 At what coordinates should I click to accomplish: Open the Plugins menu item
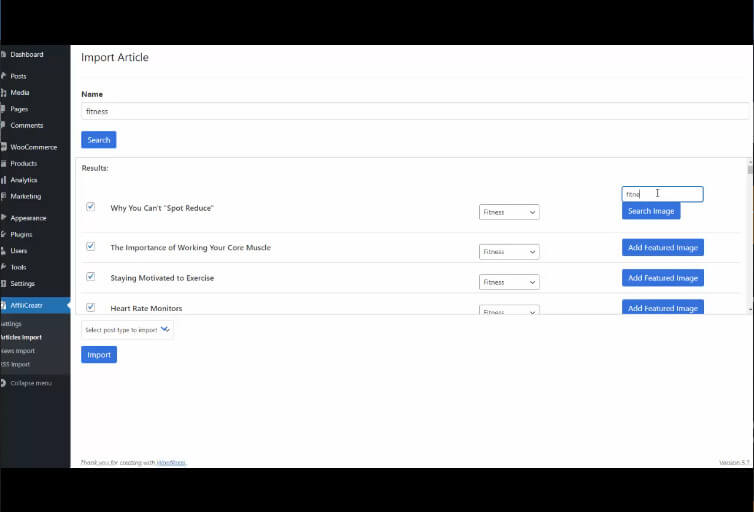tap(21, 234)
